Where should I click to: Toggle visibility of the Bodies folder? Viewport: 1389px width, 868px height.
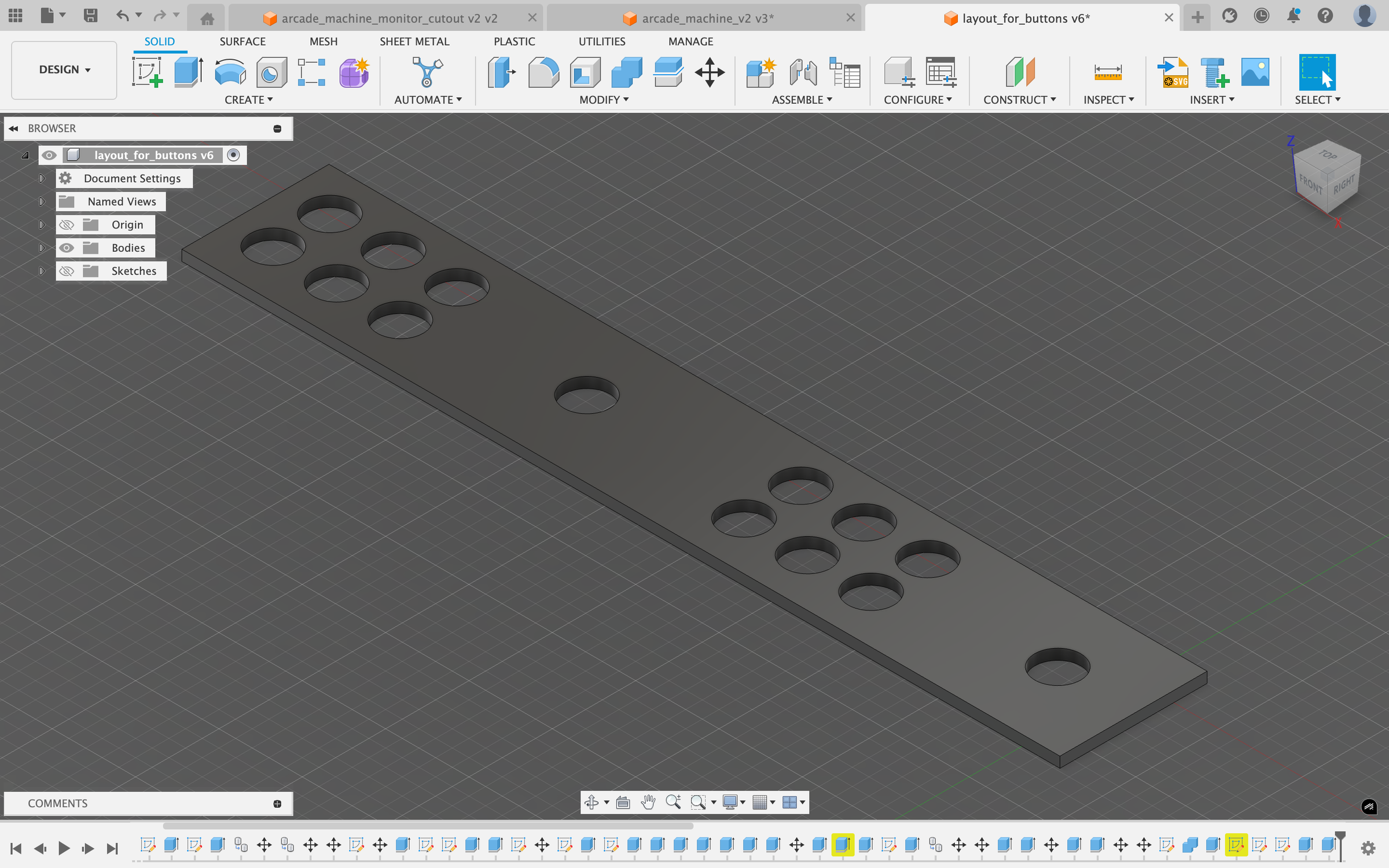[x=67, y=248]
